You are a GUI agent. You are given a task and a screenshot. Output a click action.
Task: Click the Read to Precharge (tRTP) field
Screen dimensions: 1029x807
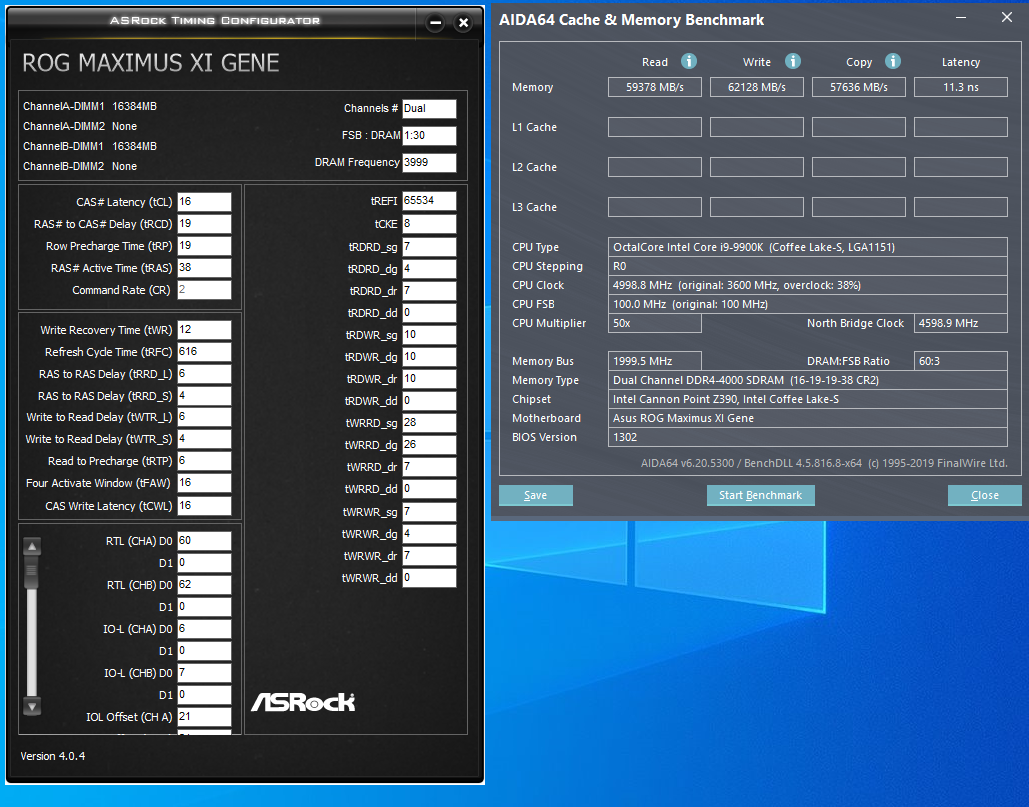(204, 461)
